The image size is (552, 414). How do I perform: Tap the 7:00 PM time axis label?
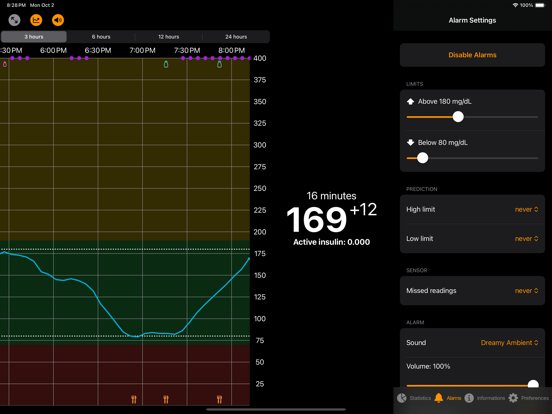tap(142, 51)
